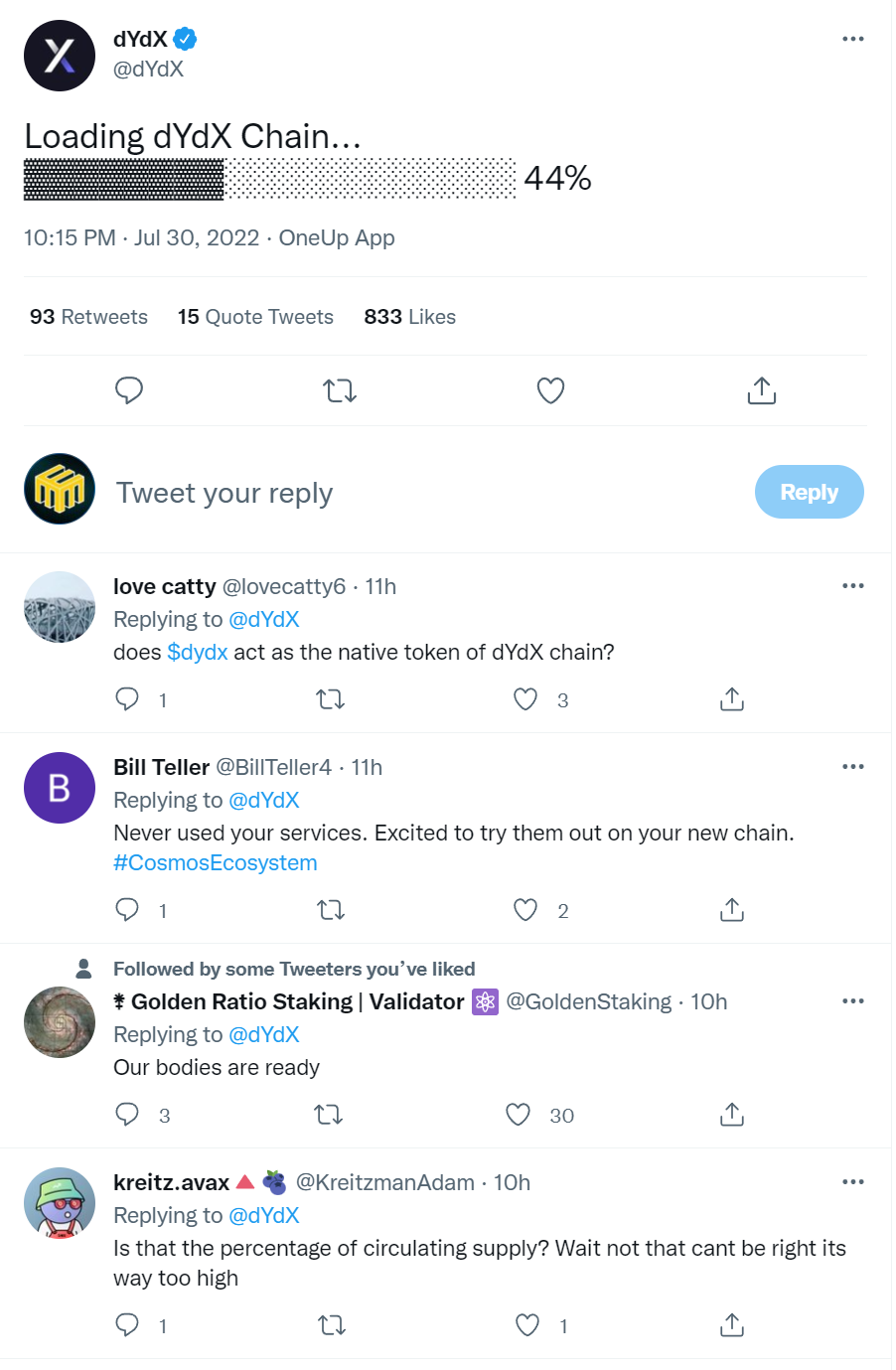Like love catty's reply
The height and width of the screenshot is (1370, 896).
click(x=525, y=699)
